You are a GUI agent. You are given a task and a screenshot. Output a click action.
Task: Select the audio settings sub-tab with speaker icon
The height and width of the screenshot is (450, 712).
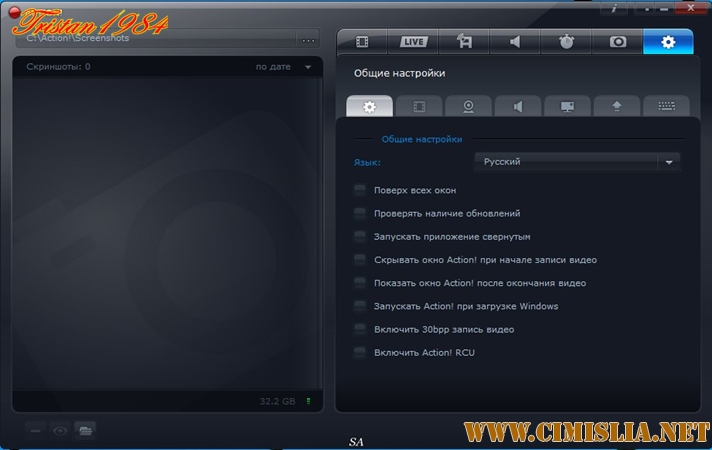[517, 107]
